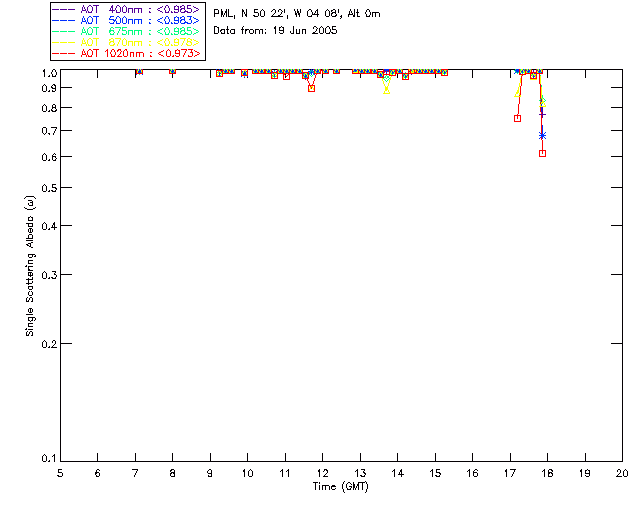Viewport: 640px width, 512px height.
Task: Click the yellow triangle marker near hour 13.7
Action: click(387, 90)
